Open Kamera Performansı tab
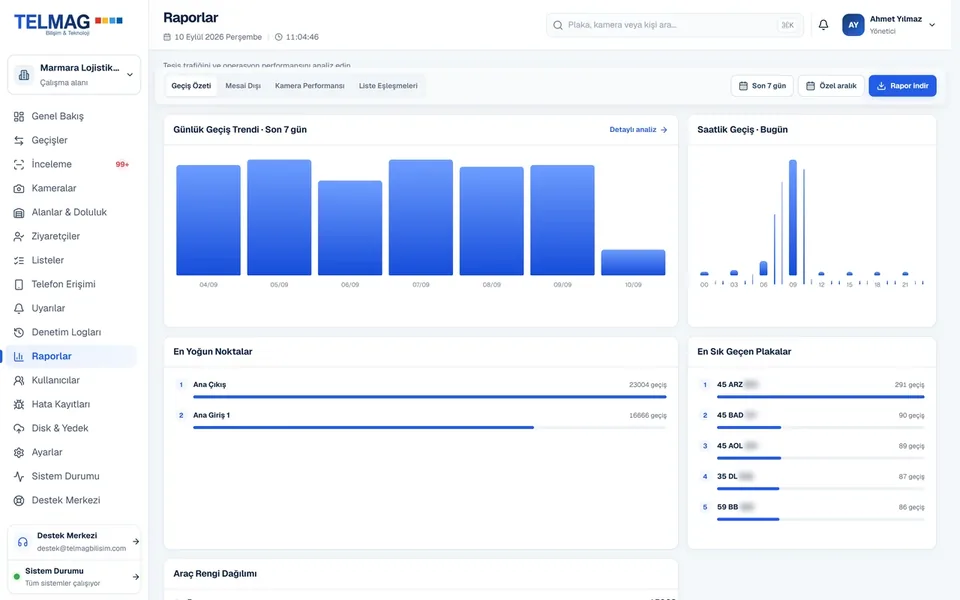Screen dimensions: 960x600 point(310,86)
